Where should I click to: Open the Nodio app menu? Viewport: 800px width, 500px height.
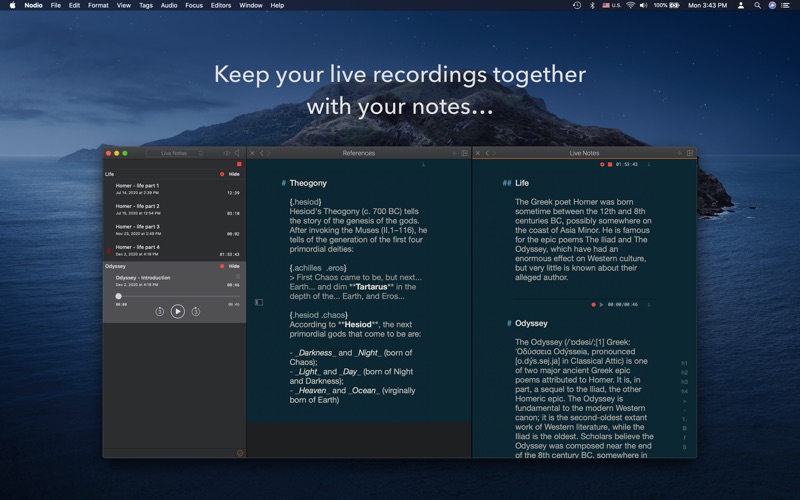[x=33, y=5]
